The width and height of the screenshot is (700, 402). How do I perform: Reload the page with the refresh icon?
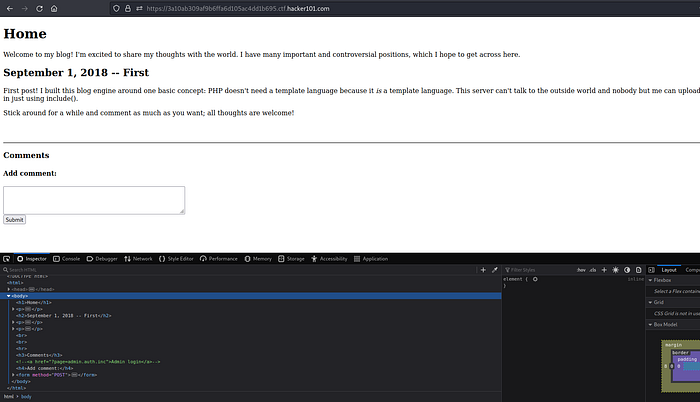[x=40, y=8]
